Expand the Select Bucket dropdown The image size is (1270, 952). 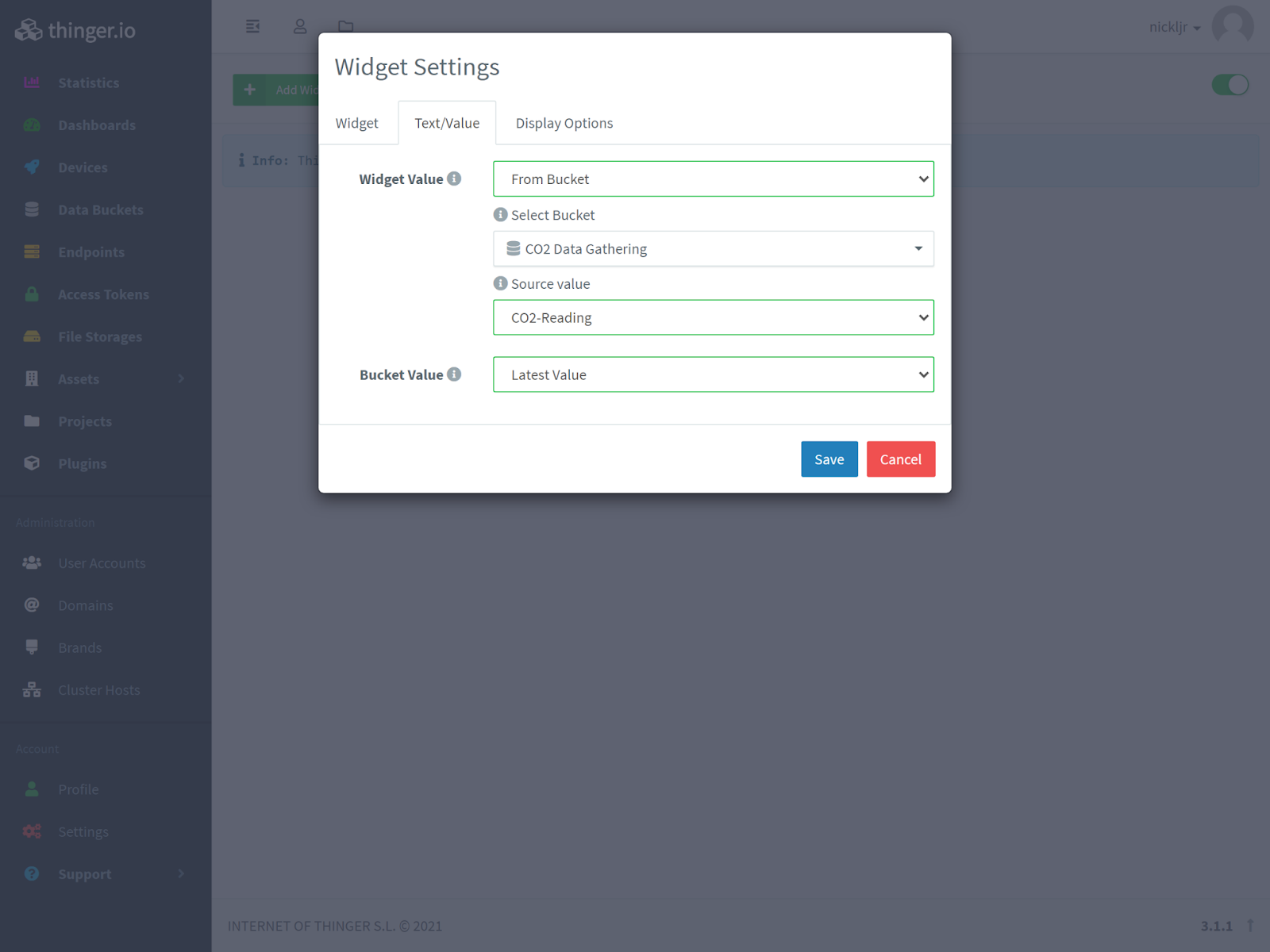[713, 248]
